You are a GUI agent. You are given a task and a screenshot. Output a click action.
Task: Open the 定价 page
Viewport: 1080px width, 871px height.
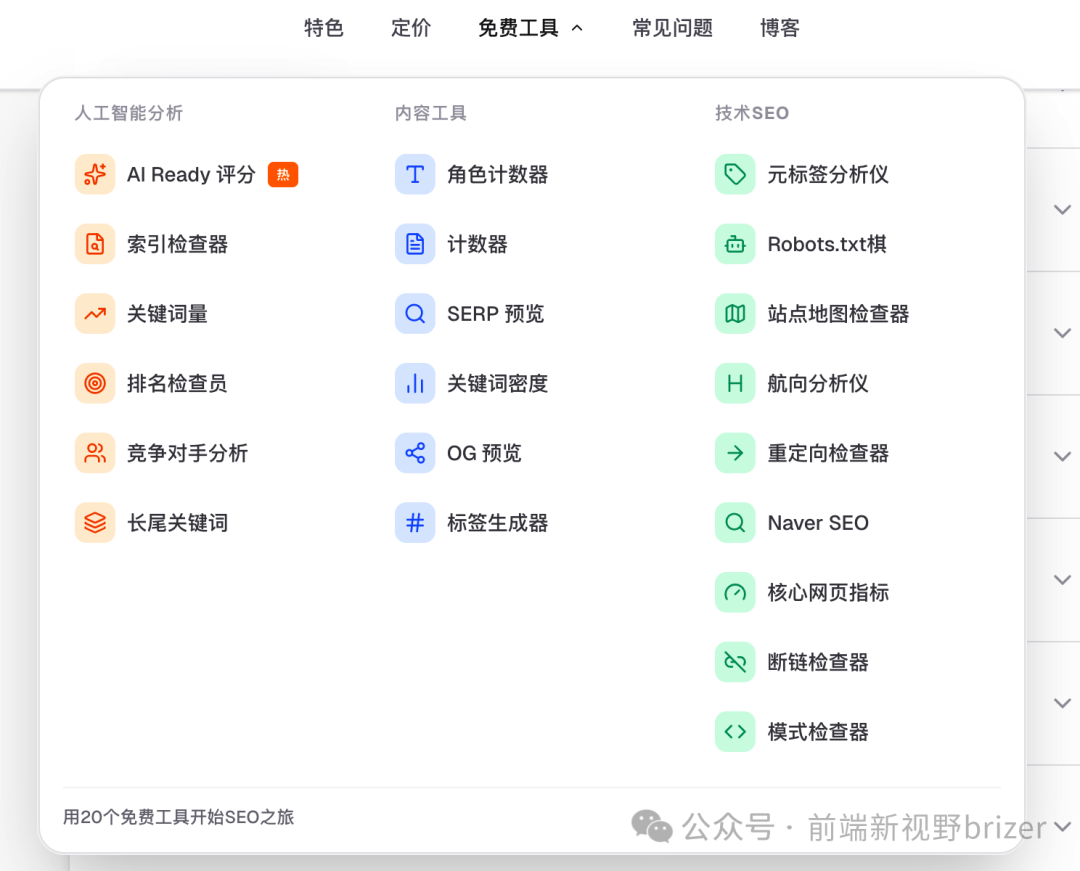[410, 28]
